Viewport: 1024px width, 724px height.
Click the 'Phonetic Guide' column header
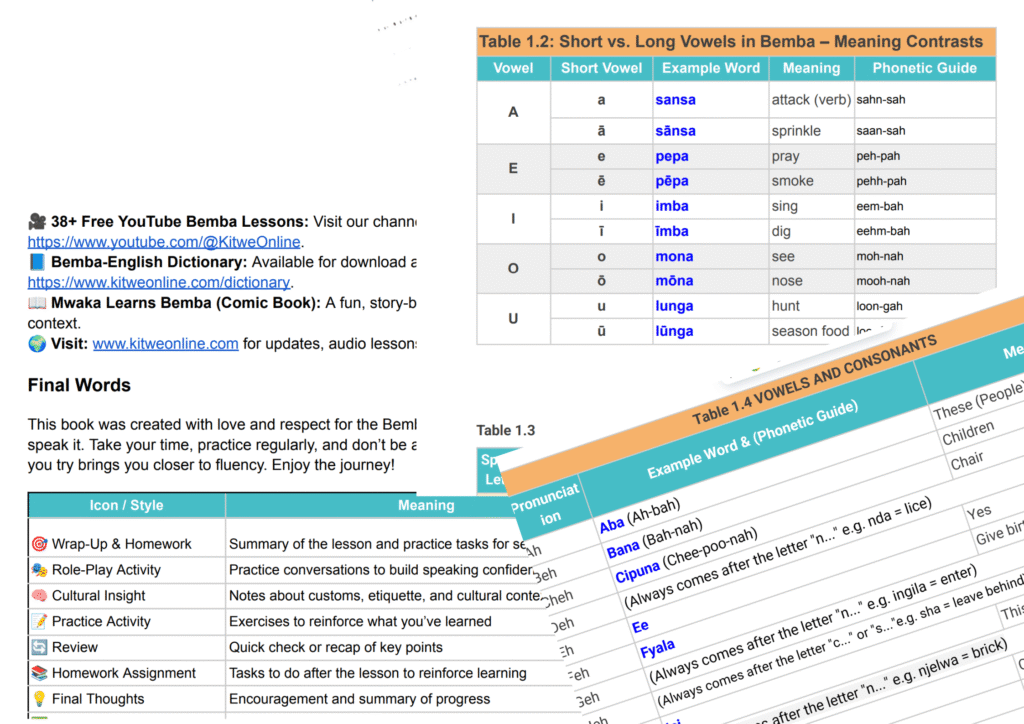click(x=925, y=68)
